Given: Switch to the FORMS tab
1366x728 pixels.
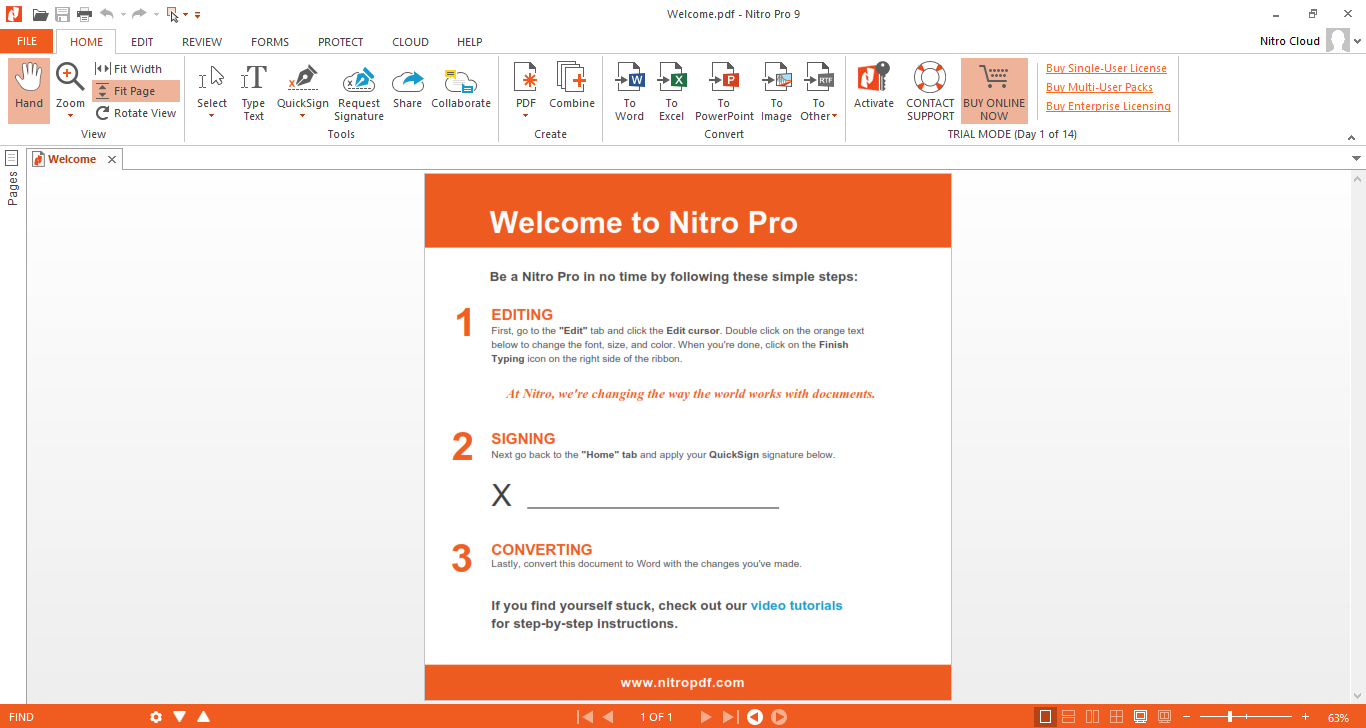Looking at the screenshot, I should point(270,42).
